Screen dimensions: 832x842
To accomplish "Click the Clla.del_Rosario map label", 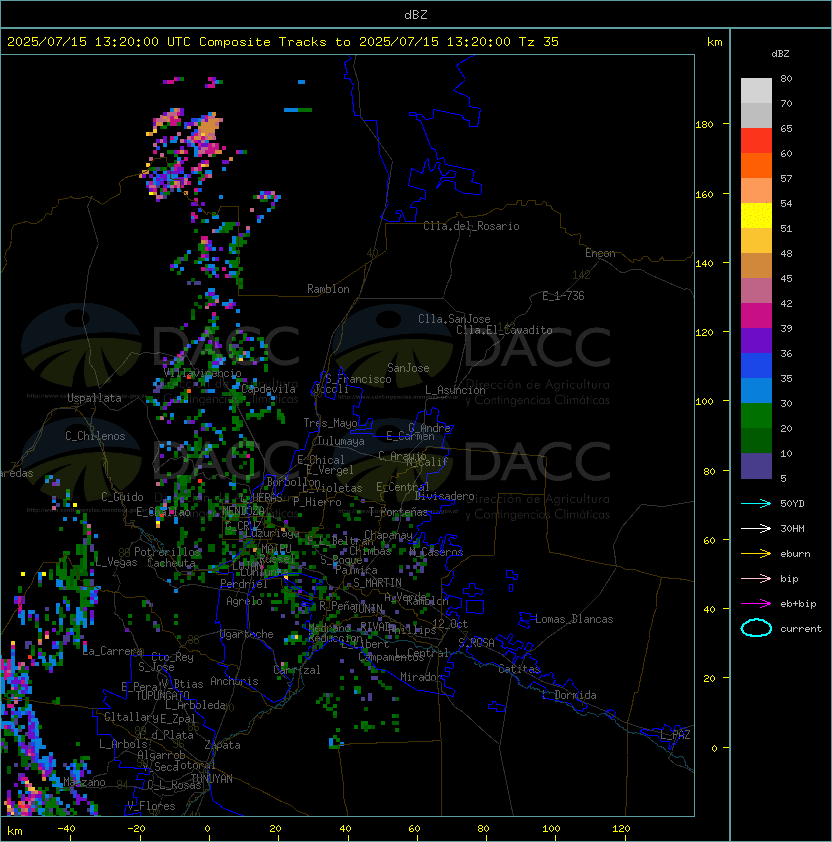I will [471, 226].
